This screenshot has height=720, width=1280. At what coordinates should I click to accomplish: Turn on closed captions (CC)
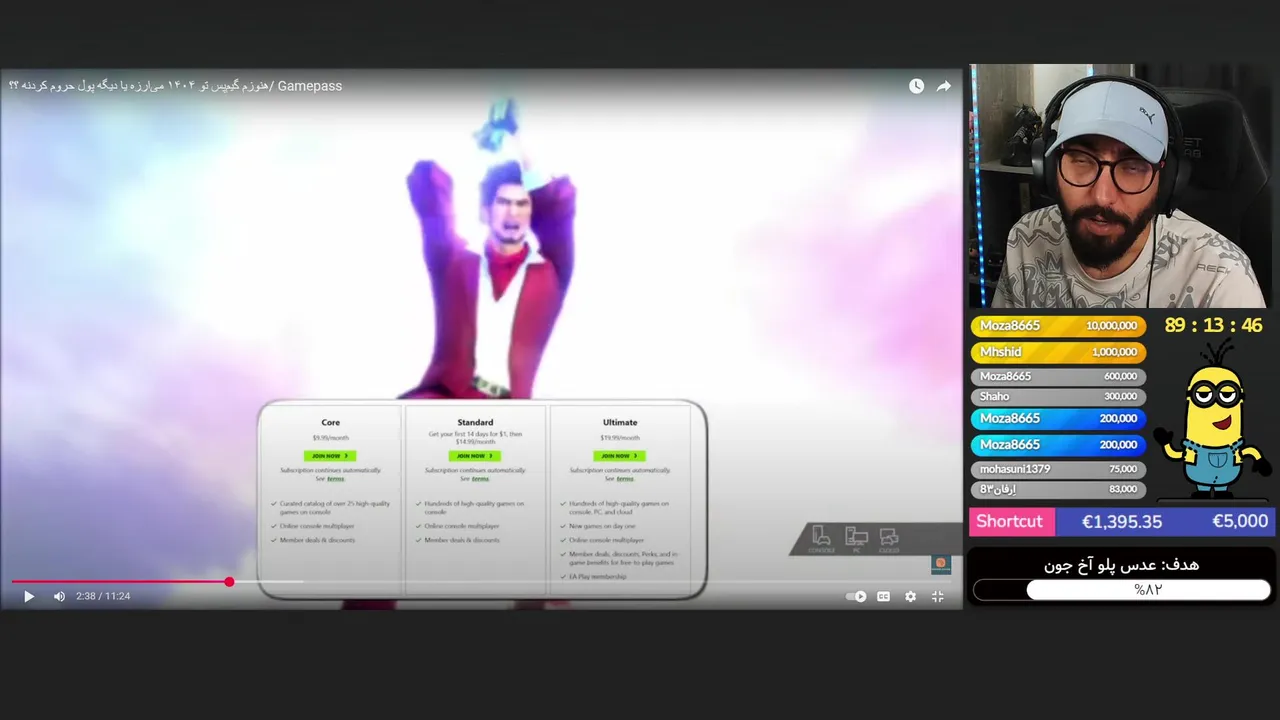point(883,596)
